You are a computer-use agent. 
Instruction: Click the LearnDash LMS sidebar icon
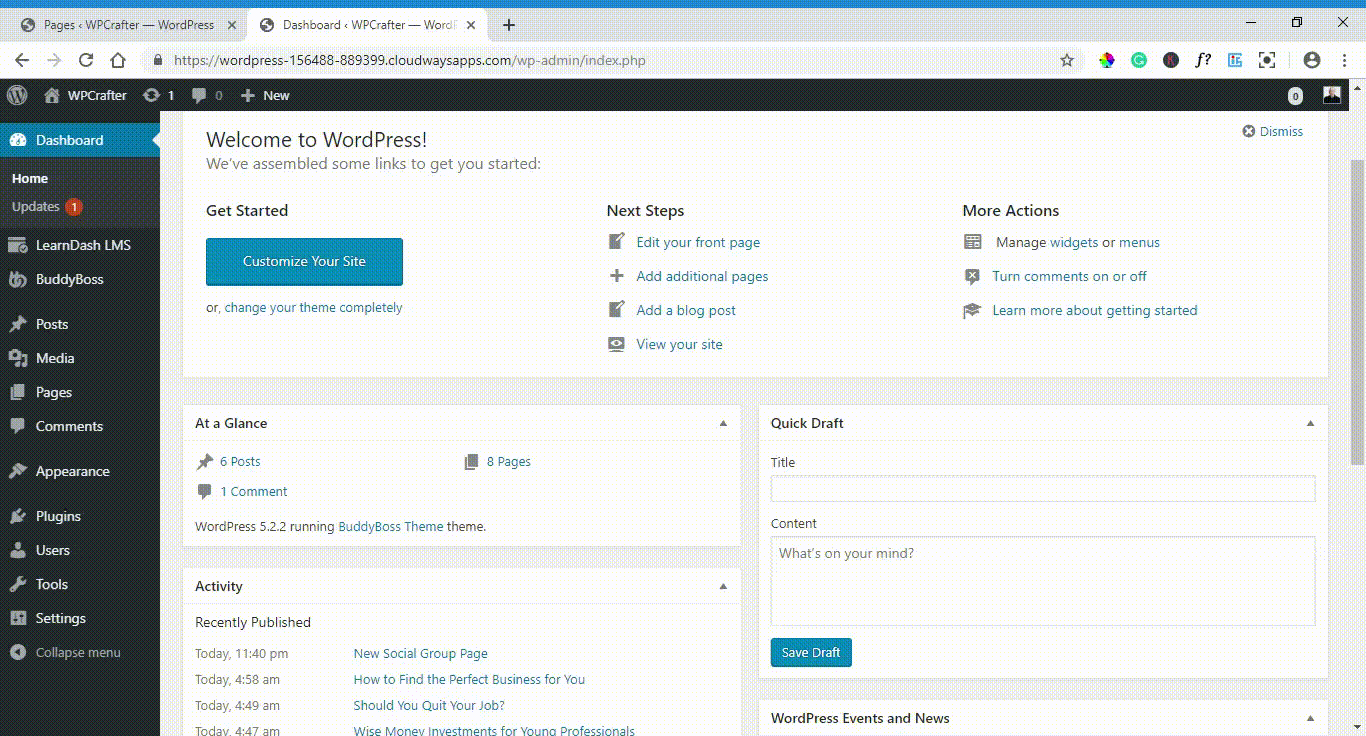[x=18, y=245]
